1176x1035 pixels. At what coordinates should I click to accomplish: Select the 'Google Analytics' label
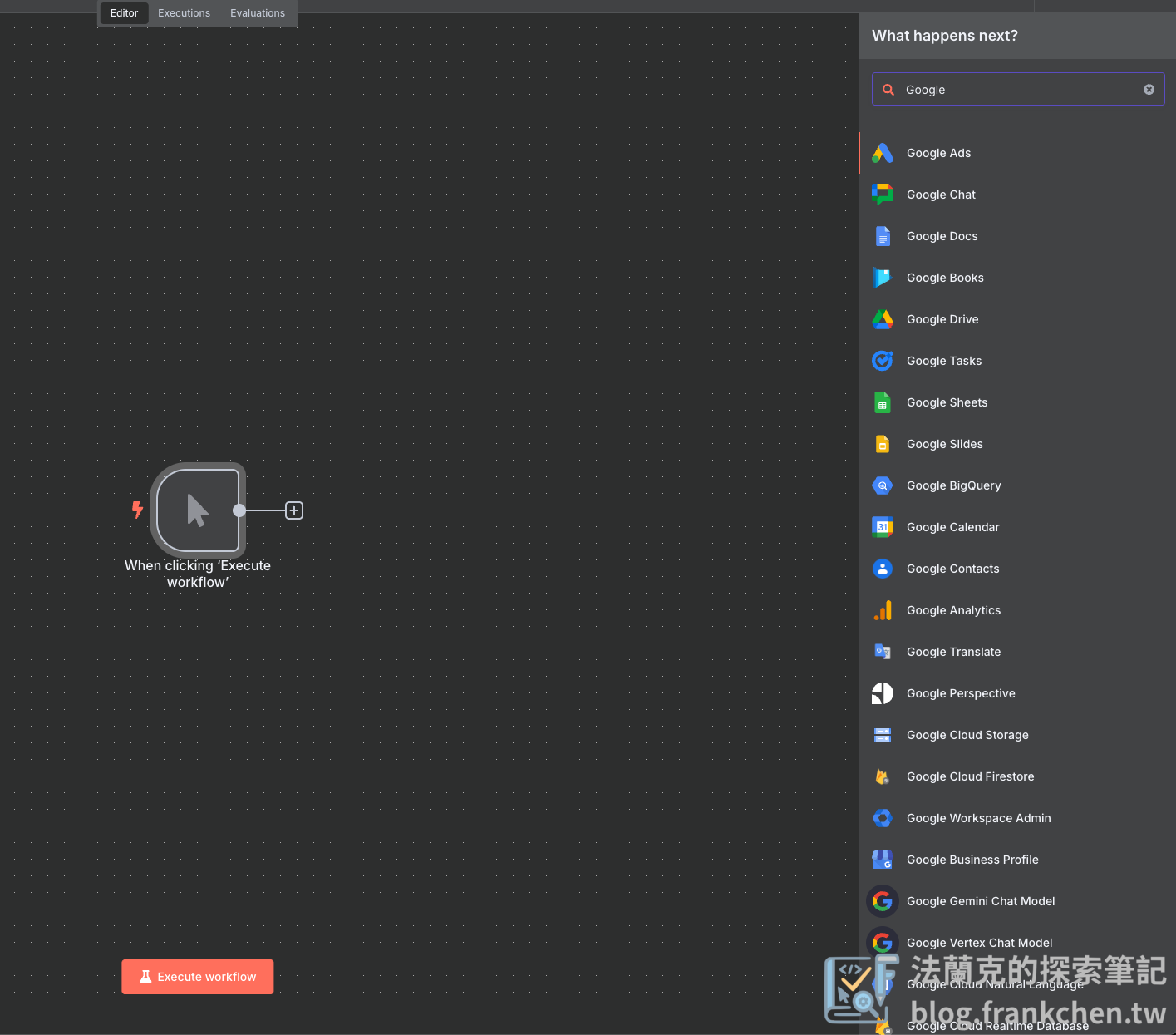click(x=954, y=610)
